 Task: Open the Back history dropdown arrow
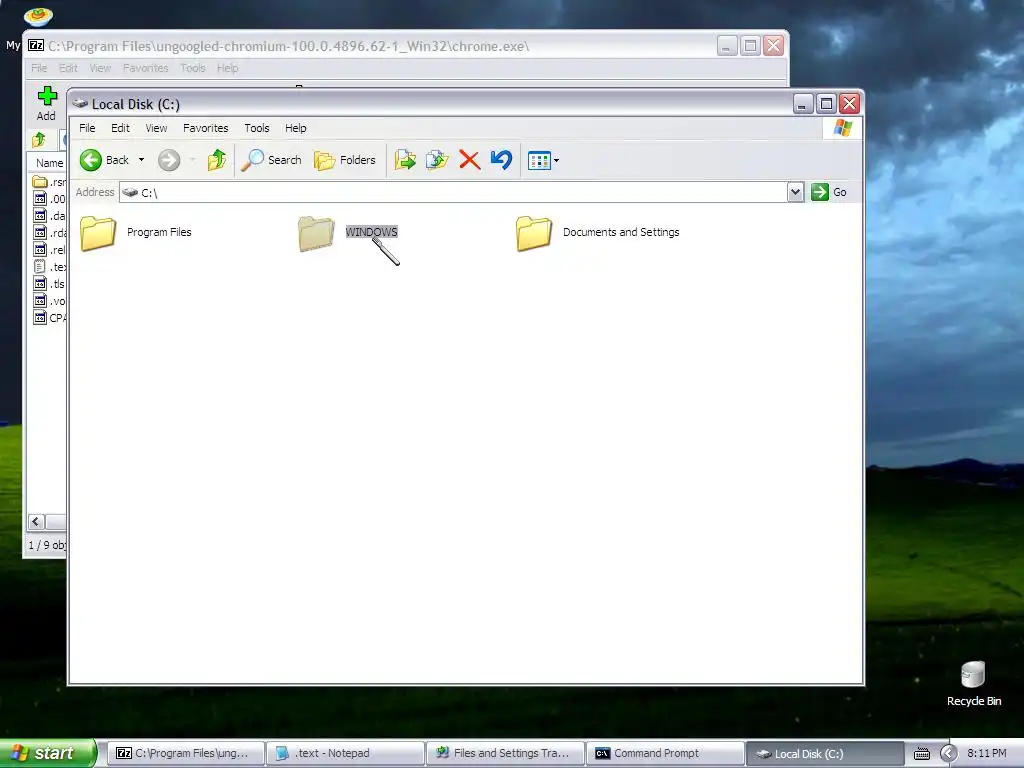click(141, 160)
